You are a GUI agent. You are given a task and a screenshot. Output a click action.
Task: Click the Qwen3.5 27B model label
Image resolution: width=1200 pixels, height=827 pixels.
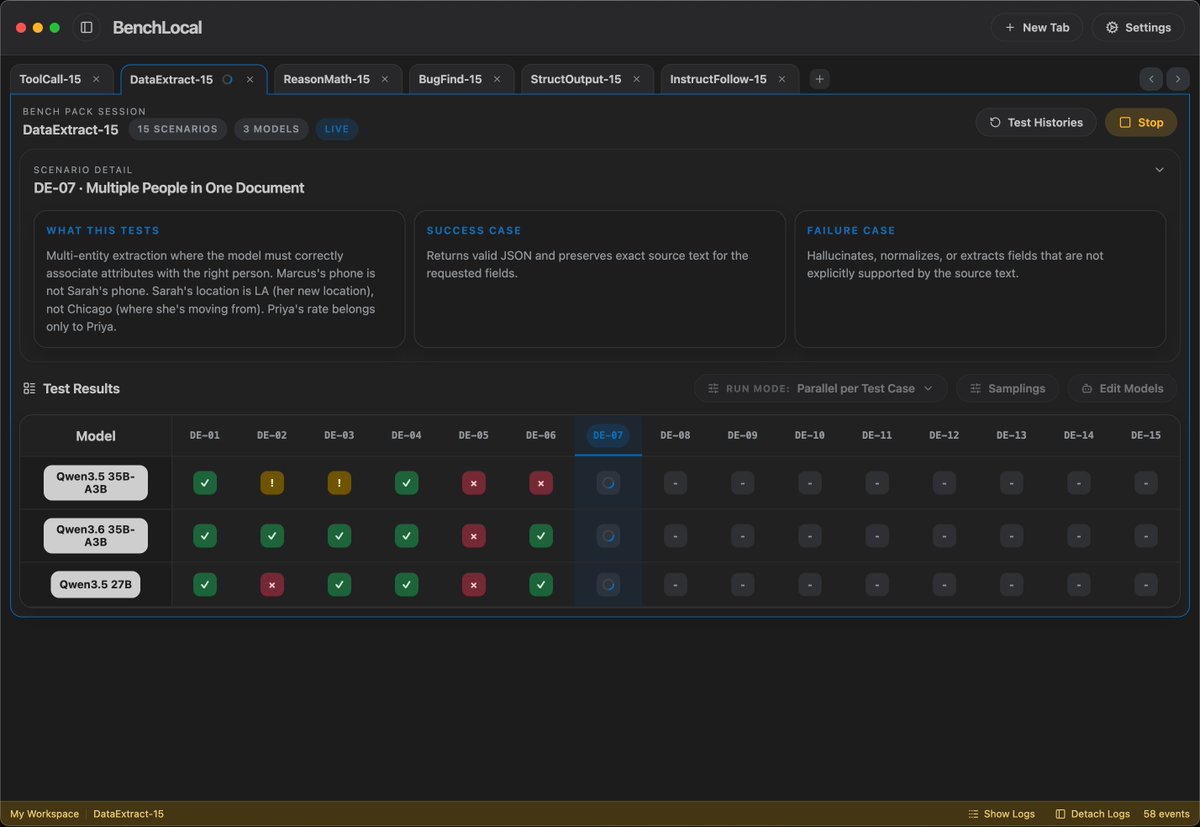[96, 585]
